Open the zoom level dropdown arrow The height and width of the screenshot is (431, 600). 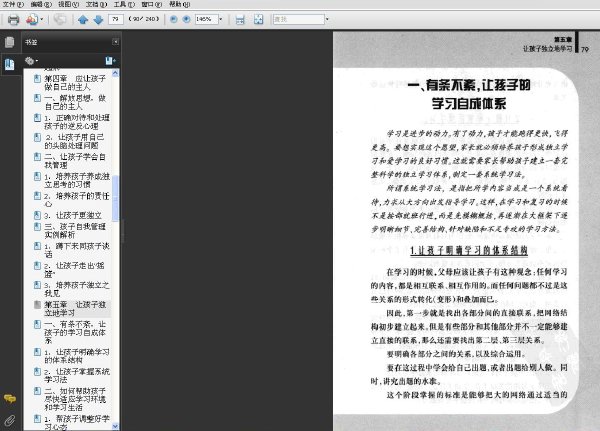(221, 19)
